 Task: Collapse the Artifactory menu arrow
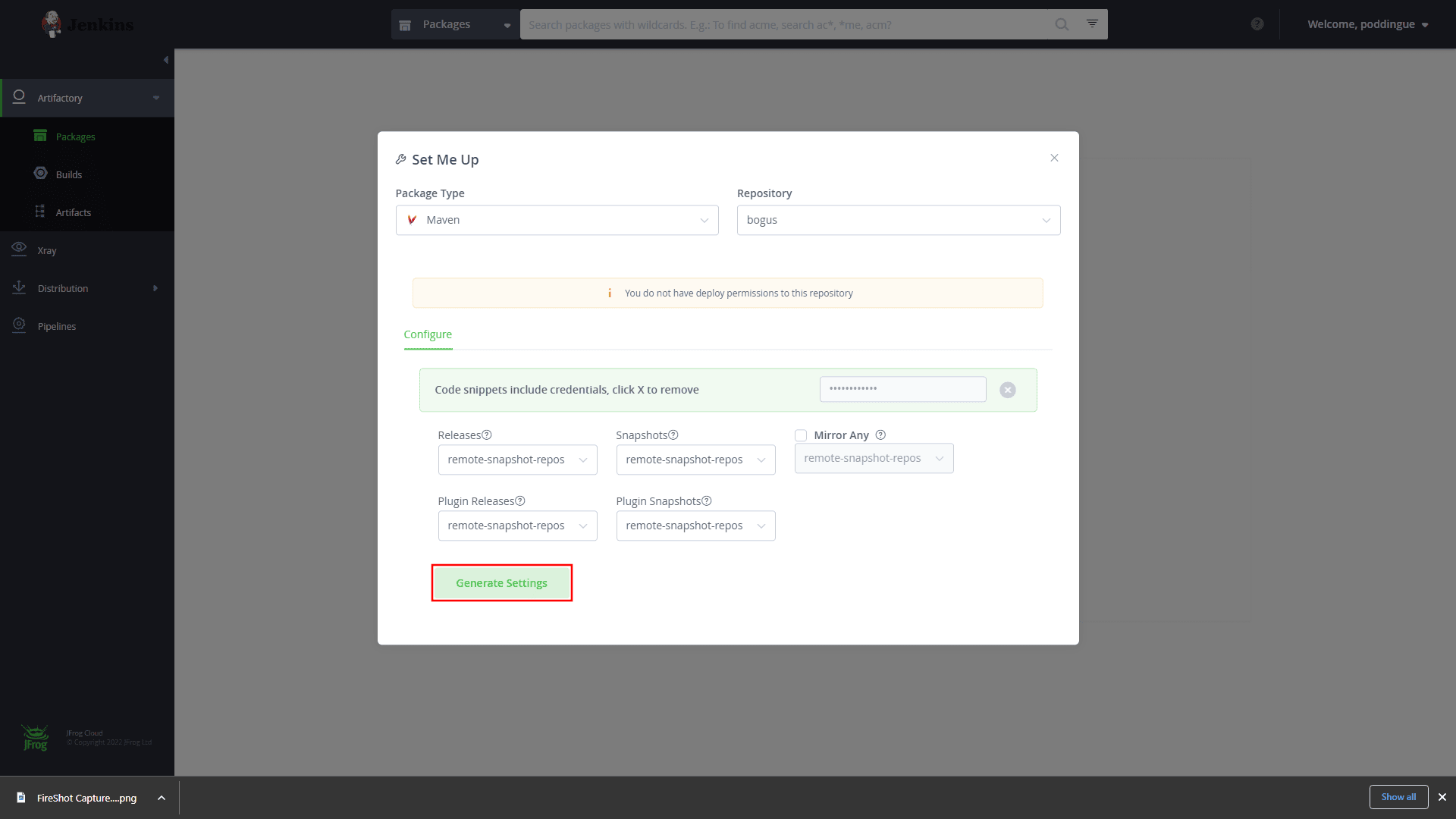156,98
